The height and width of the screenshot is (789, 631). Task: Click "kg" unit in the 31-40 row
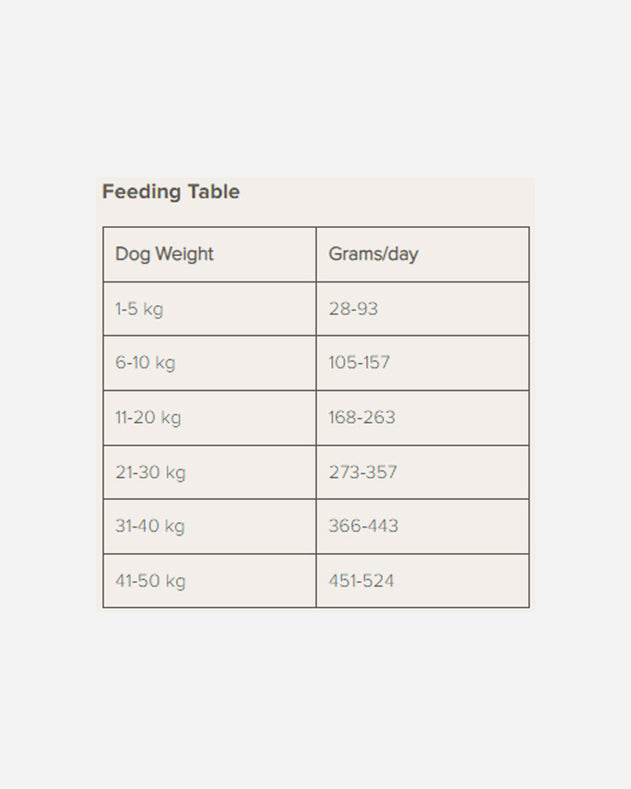click(175, 526)
